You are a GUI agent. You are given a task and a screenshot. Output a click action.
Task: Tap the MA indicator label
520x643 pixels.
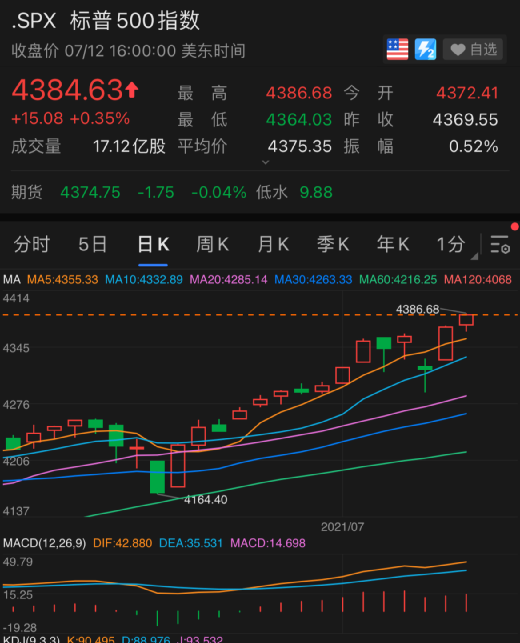pyautogui.click(x=12, y=280)
